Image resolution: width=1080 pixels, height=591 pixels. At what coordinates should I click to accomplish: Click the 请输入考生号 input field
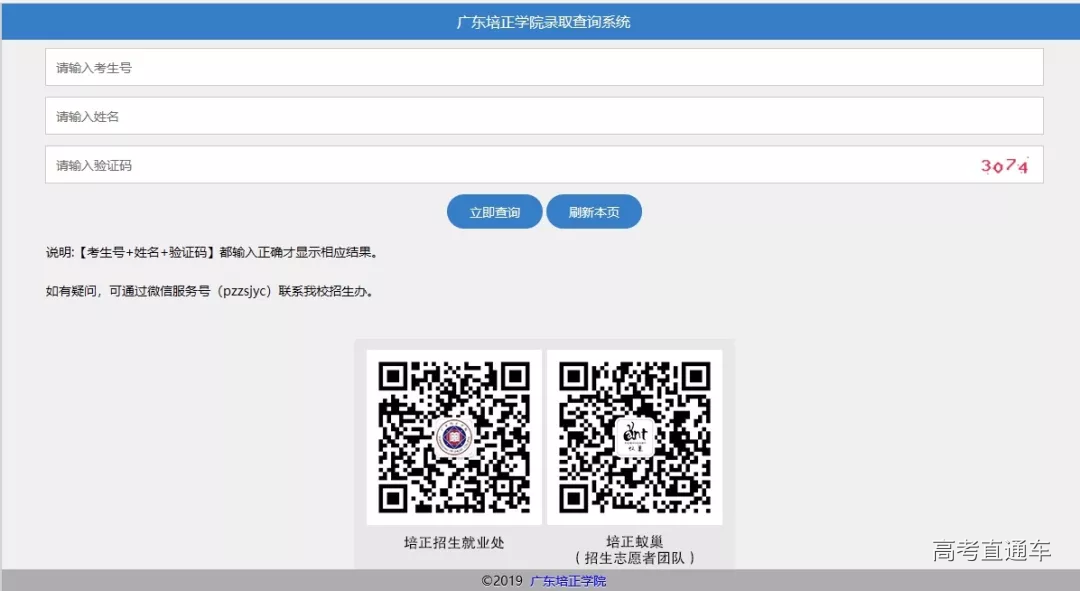pyautogui.click(x=544, y=68)
